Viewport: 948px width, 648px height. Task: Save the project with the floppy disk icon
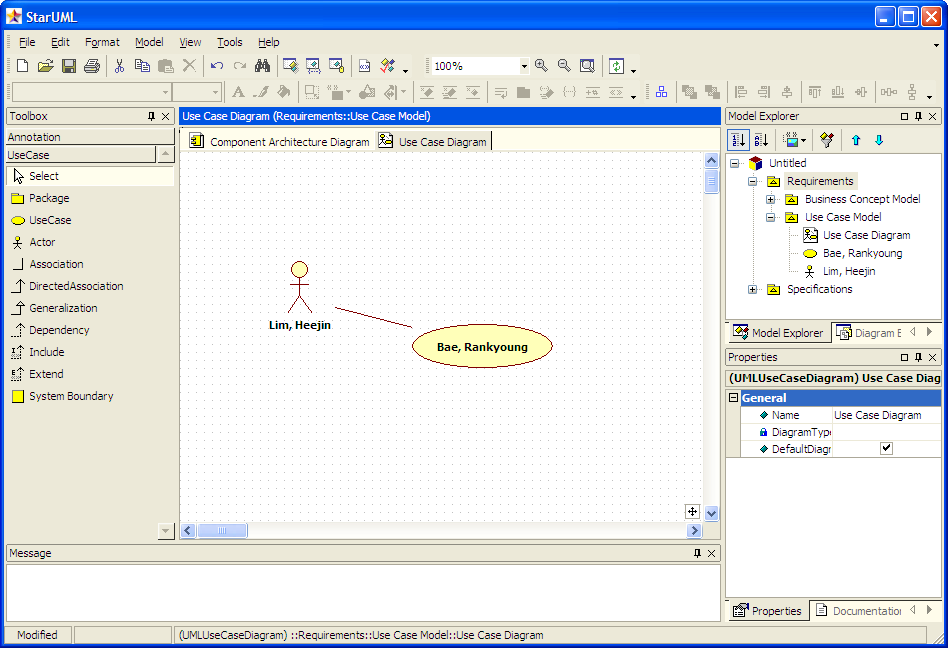point(69,66)
